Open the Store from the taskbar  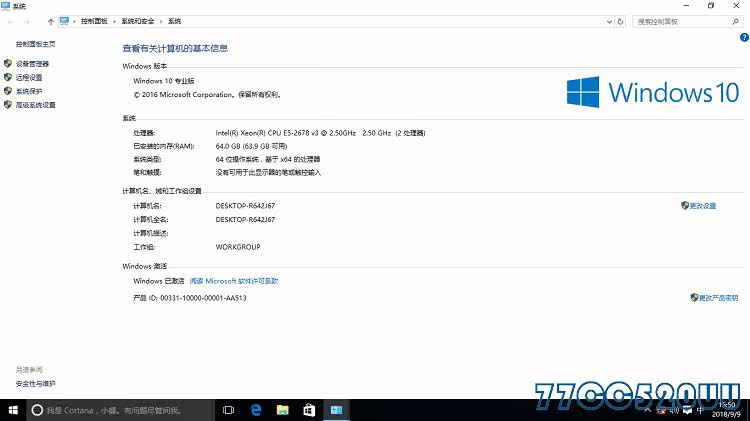(309, 410)
